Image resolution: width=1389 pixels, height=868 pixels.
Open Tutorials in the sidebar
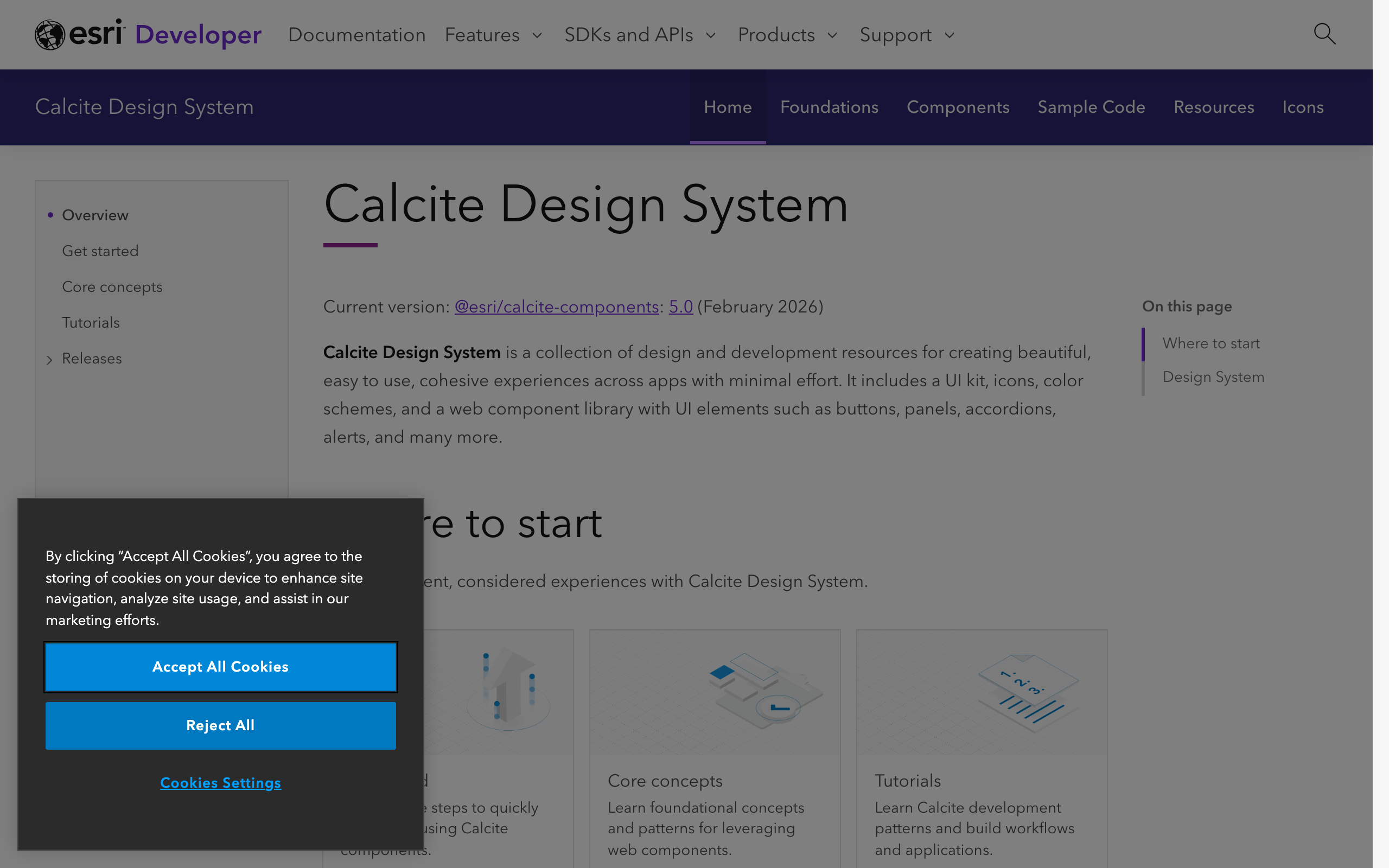click(x=91, y=323)
